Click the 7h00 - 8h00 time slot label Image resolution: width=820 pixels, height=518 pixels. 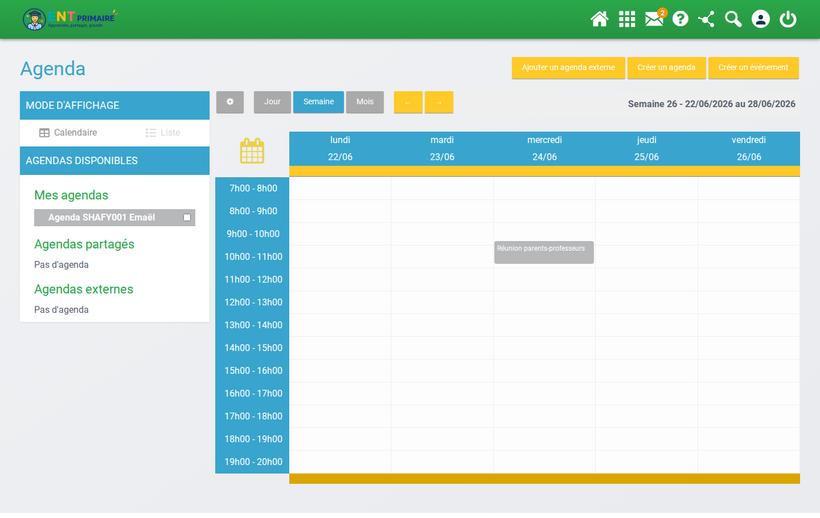pyautogui.click(x=253, y=189)
